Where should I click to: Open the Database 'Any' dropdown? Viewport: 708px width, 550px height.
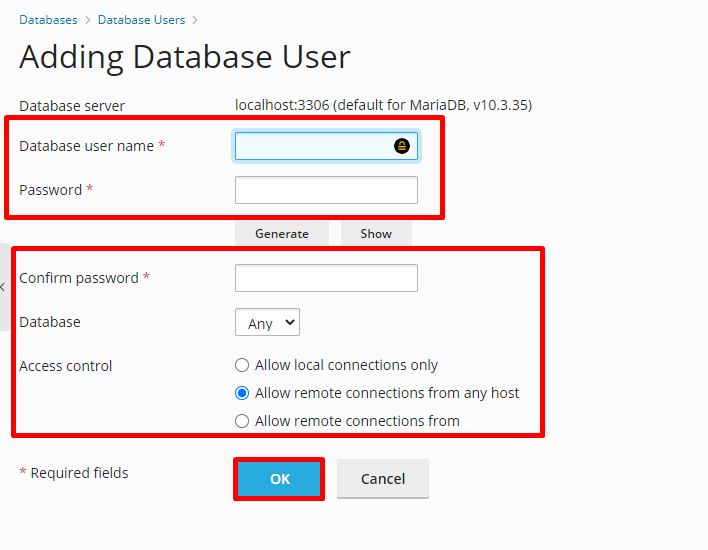[x=267, y=323]
